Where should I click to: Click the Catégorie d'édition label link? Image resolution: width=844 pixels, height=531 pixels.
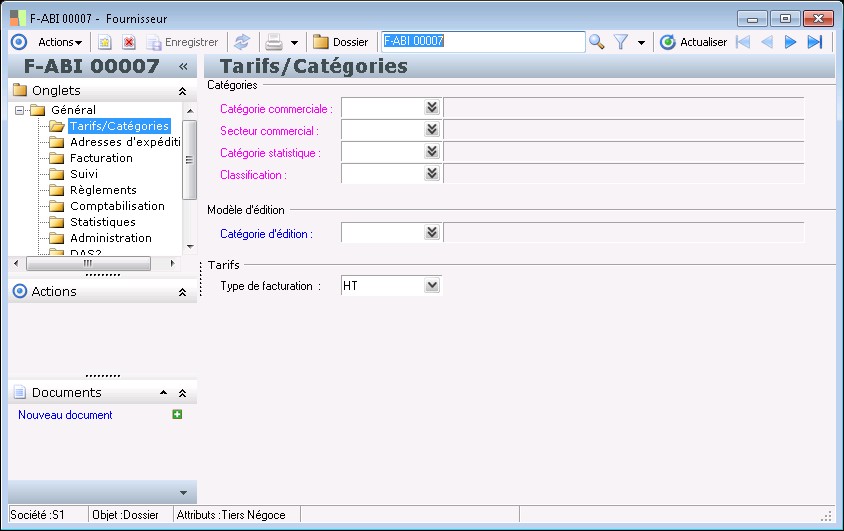point(266,234)
